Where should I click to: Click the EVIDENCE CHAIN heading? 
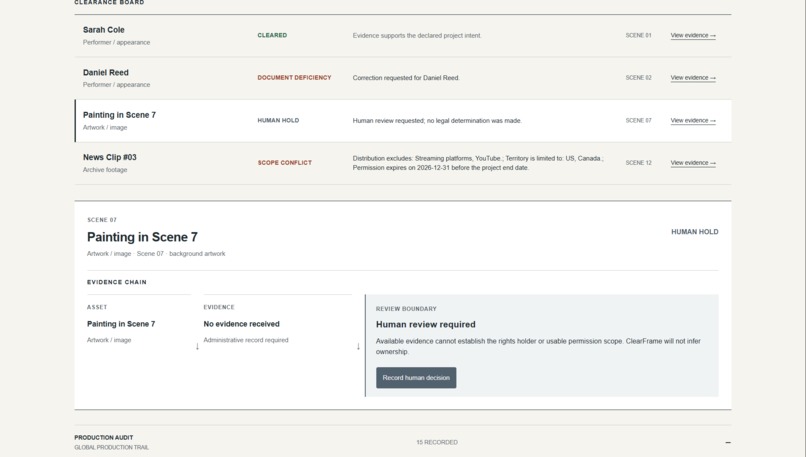click(117, 282)
